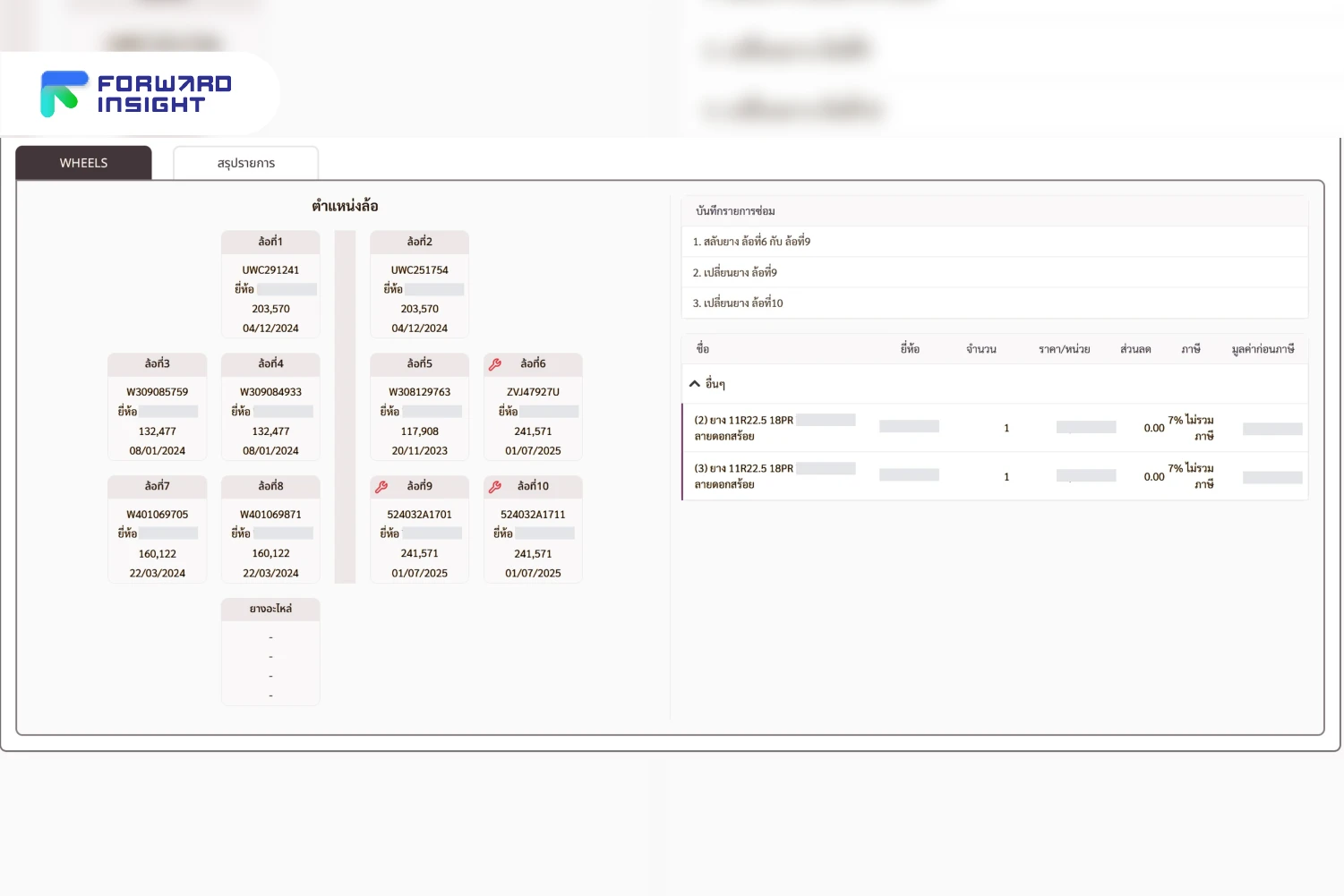Collapse the อื่นๆ group chevron
Screen dimensions: 1344x896
coord(694,384)
